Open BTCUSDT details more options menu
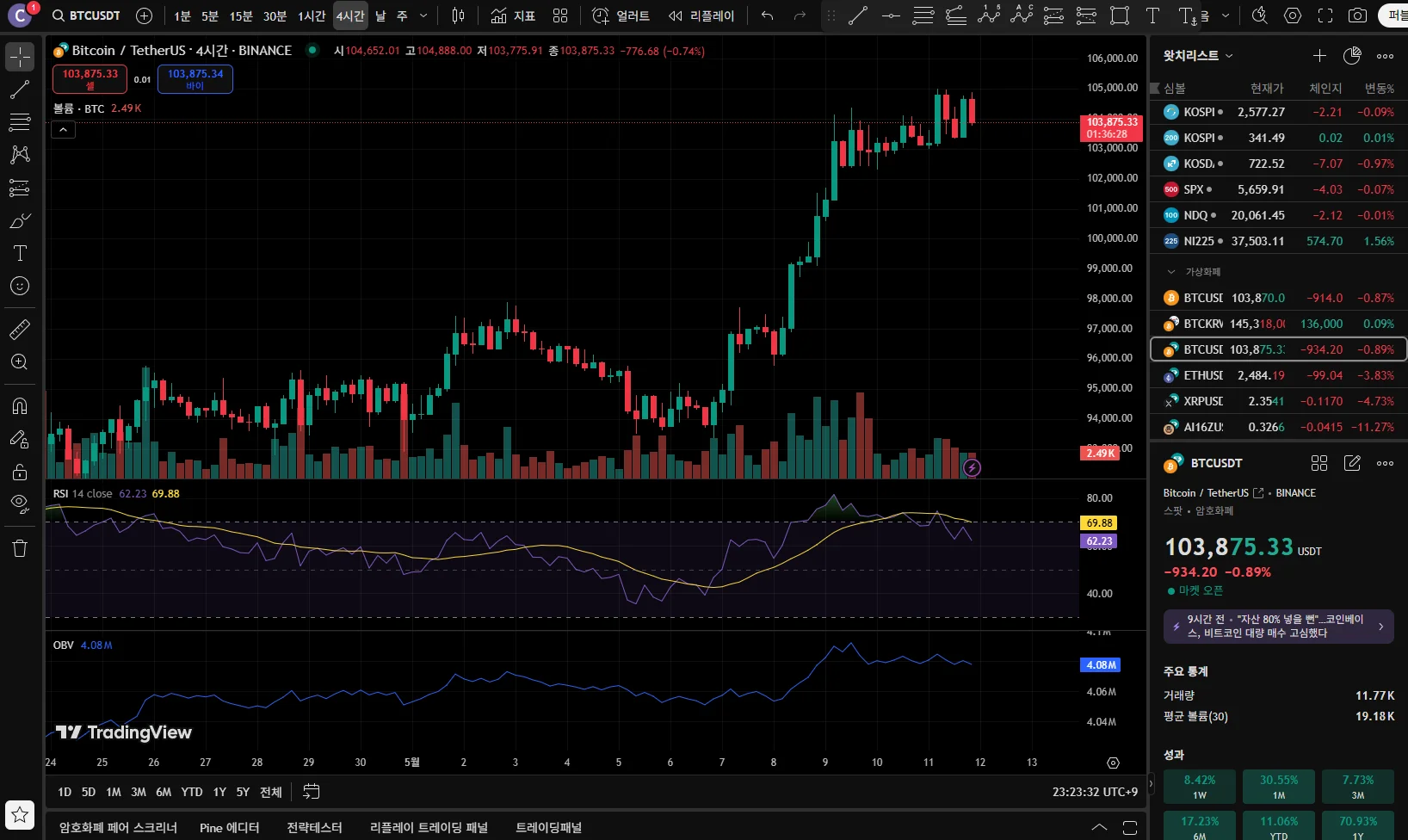The height and width of the screenshot is (840, 1408). tap(1385, 463)
